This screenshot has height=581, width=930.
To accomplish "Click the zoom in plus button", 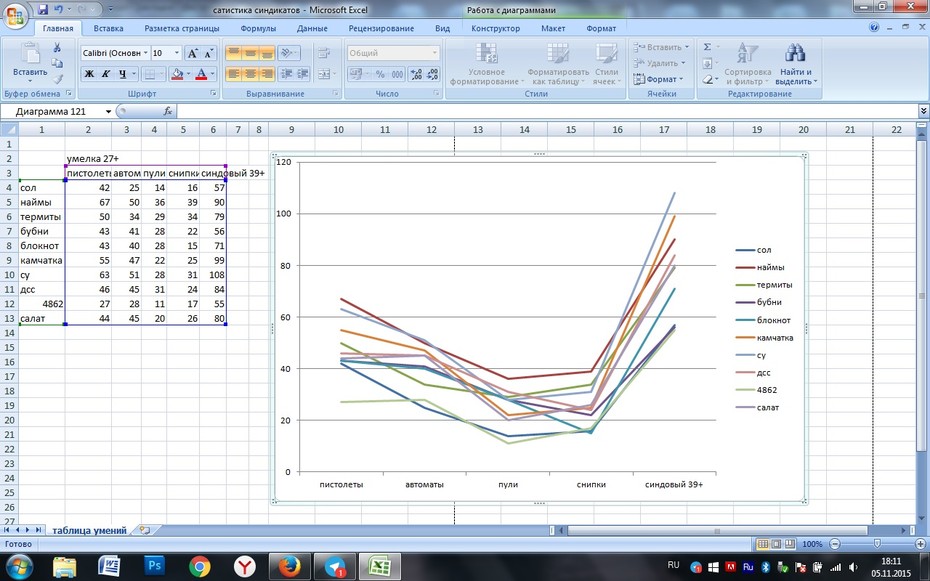I will (x=922, y=544).
